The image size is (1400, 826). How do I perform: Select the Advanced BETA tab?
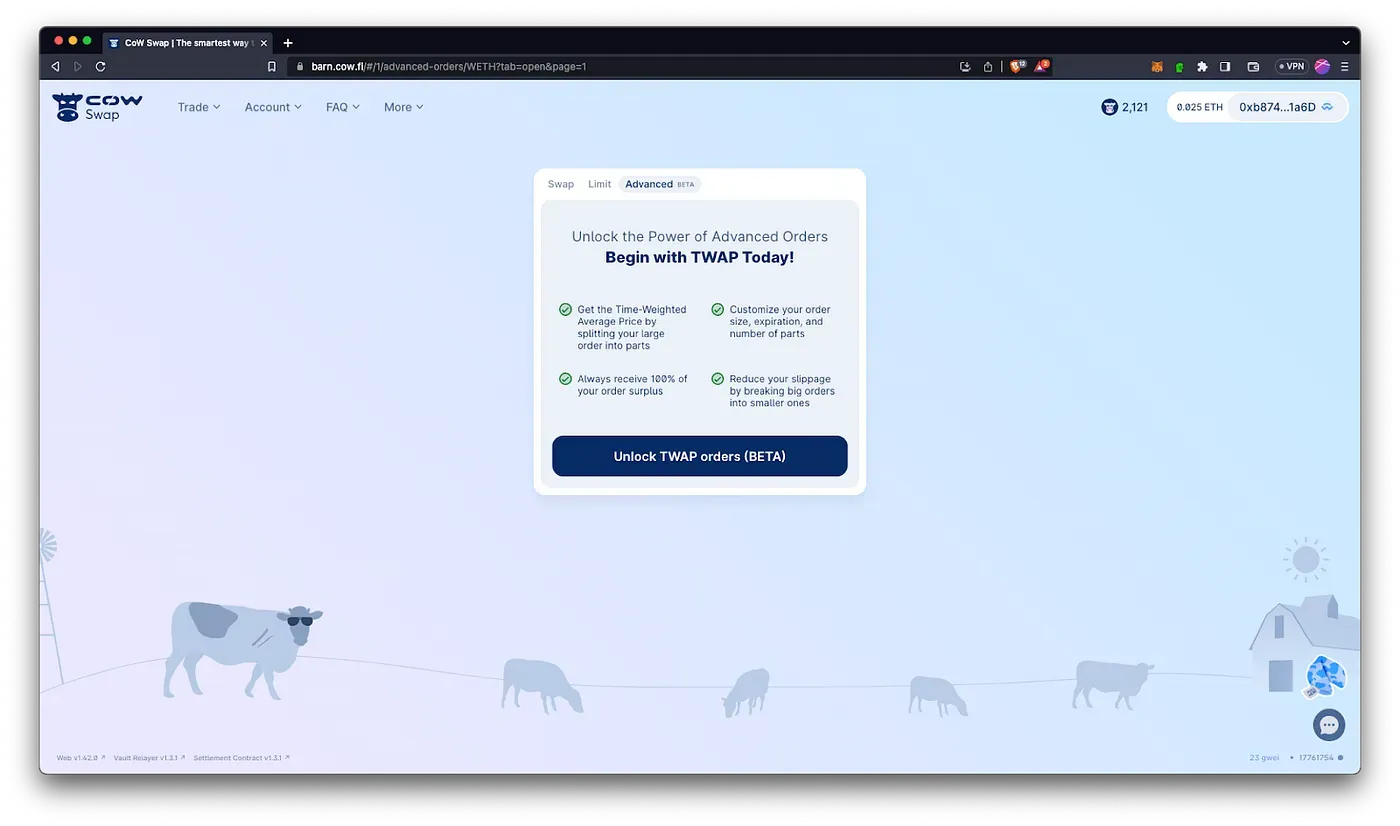click(x=660, y=184)
